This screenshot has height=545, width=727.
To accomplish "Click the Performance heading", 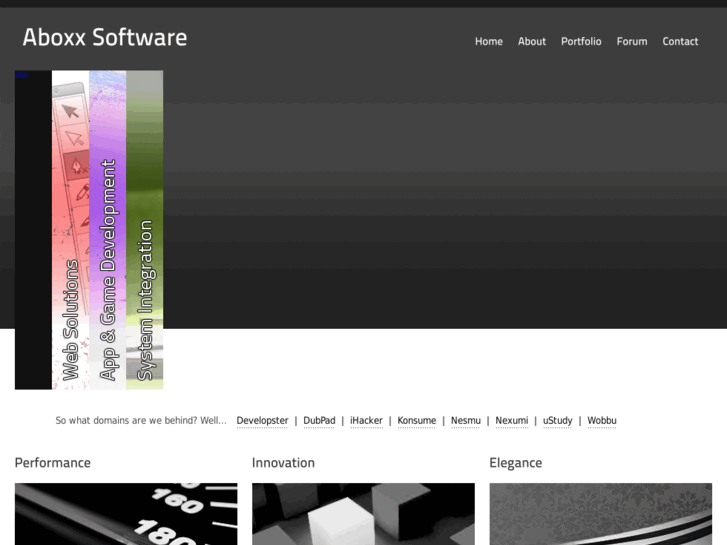I will pos(53,463).
